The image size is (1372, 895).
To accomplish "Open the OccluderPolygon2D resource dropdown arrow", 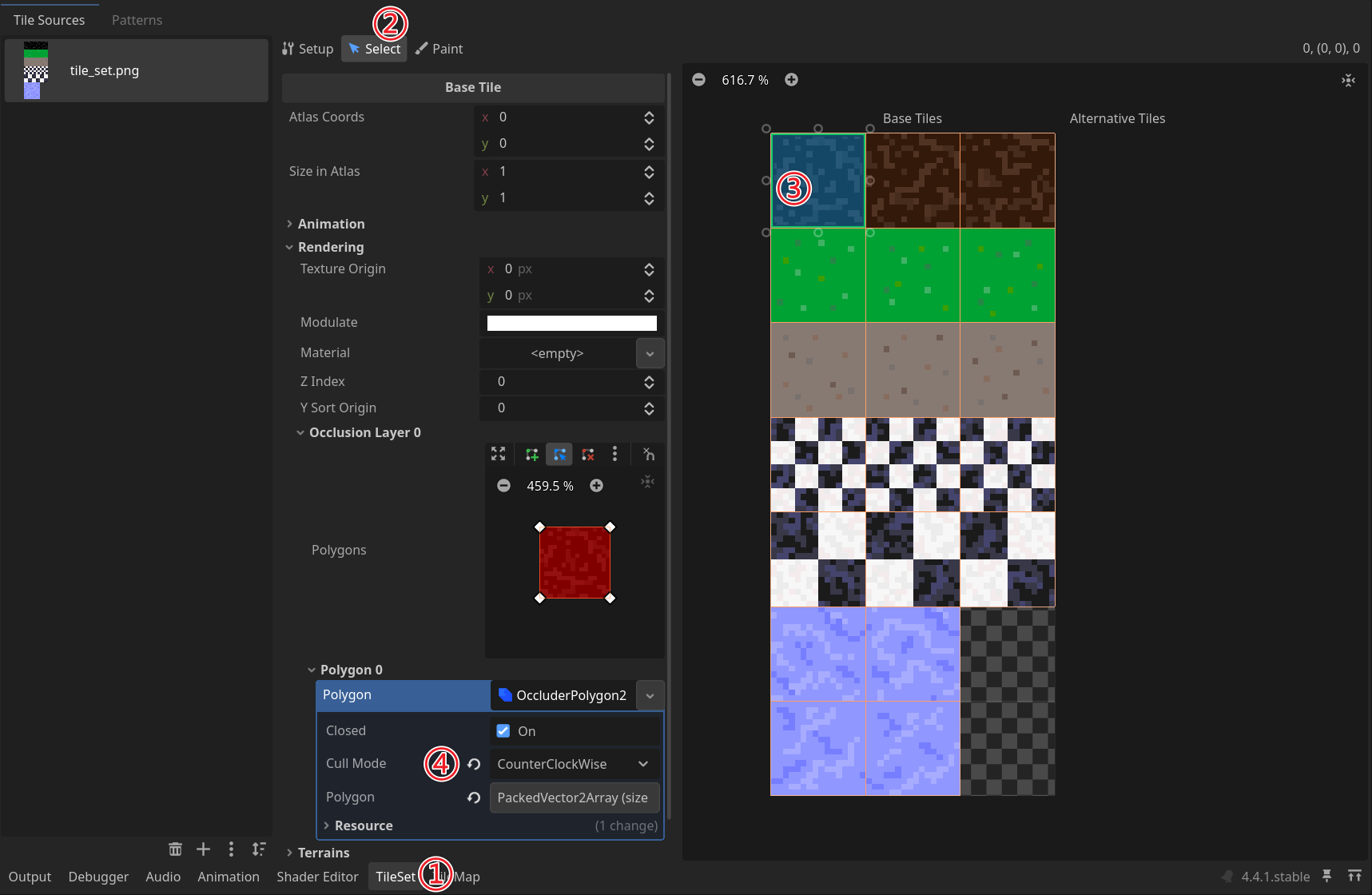I will (650, 695).
